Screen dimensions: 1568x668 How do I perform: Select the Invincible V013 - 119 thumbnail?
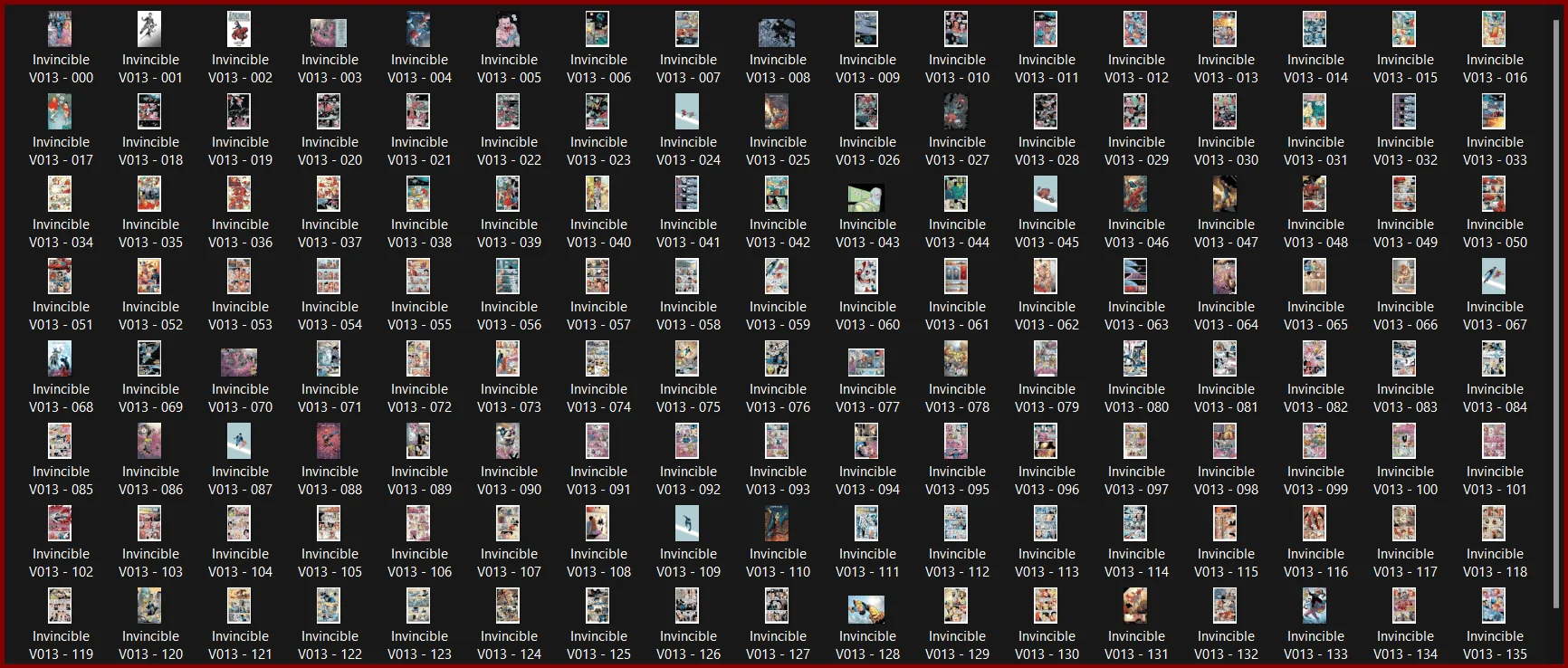tap(60, 606)
